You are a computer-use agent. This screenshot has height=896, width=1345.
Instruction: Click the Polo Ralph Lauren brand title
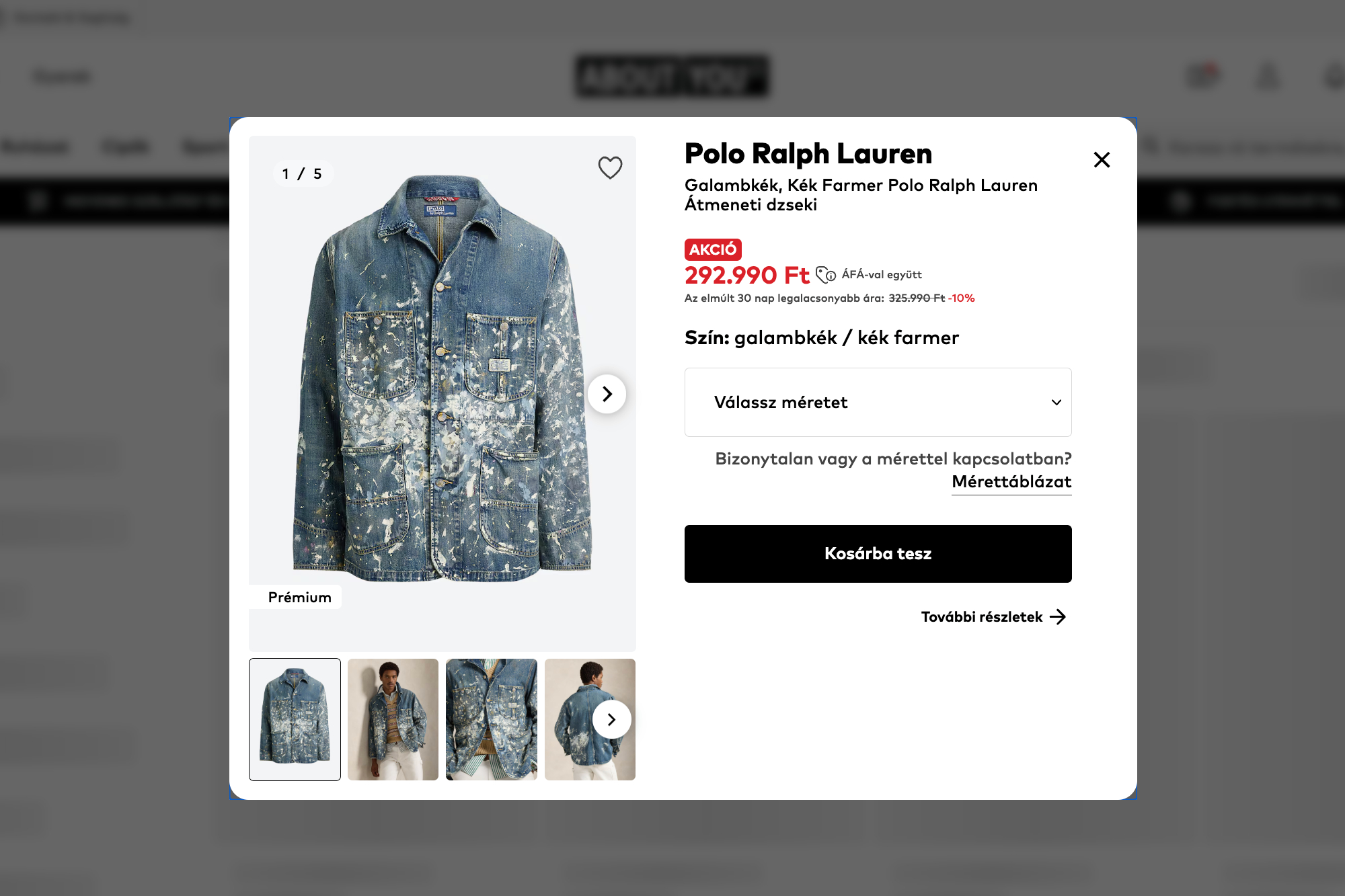tap(808, 154)
